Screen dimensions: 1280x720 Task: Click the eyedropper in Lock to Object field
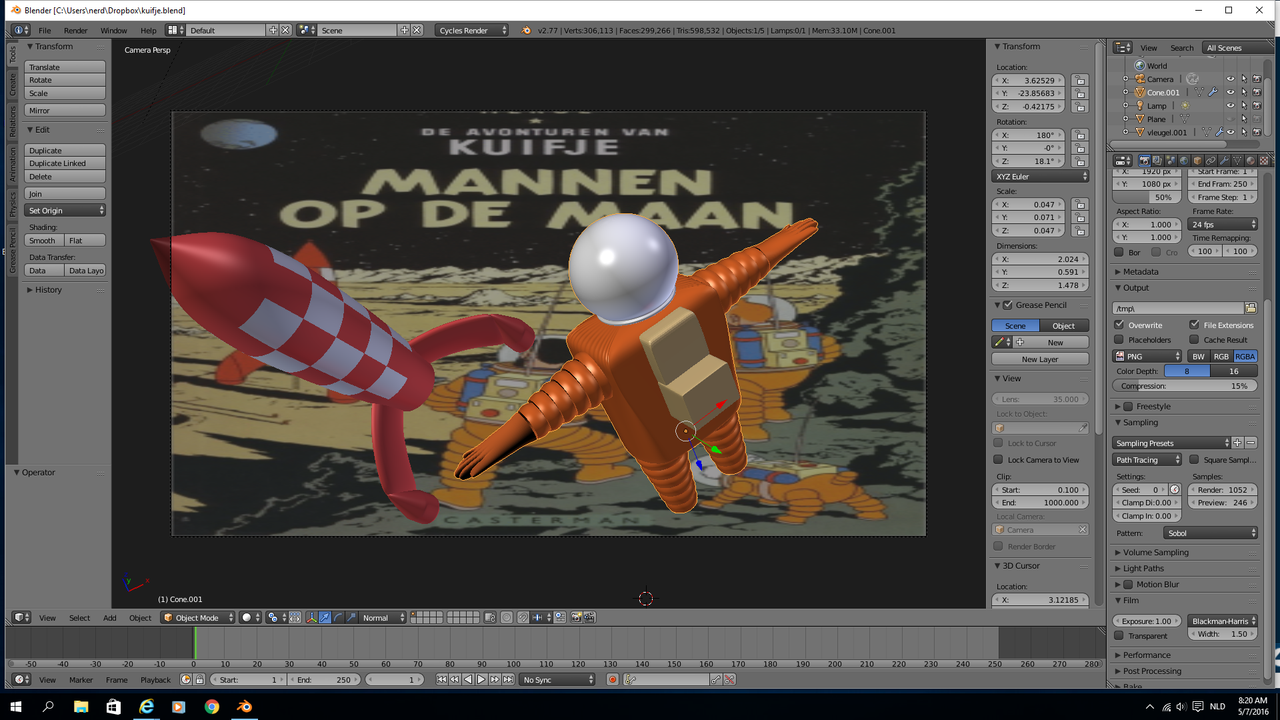[x=1082, y=428]
